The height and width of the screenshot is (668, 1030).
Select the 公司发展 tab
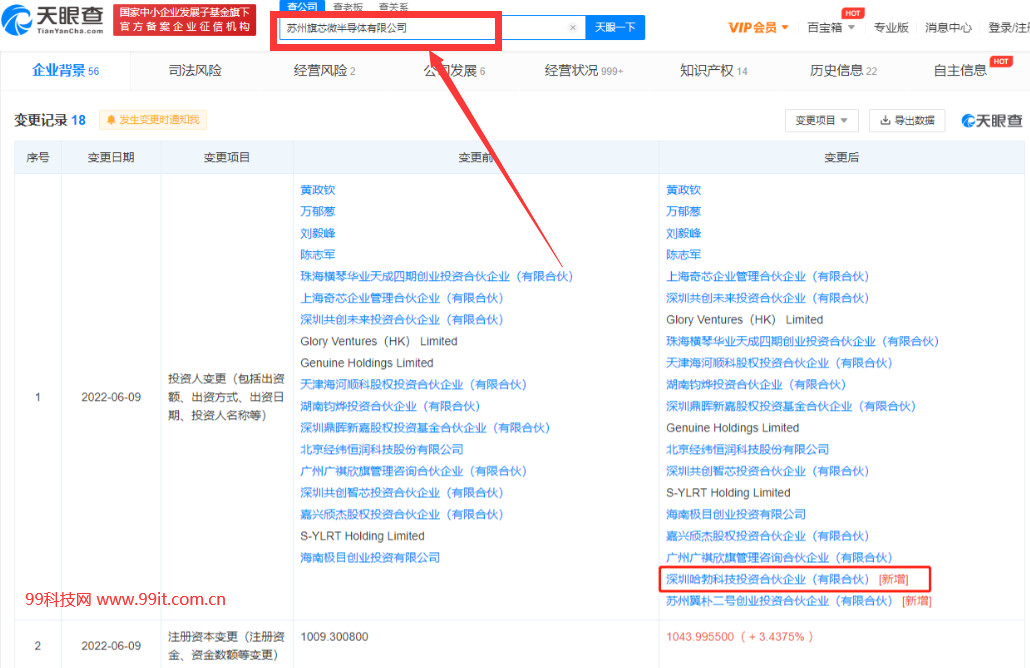pos(455,71)
